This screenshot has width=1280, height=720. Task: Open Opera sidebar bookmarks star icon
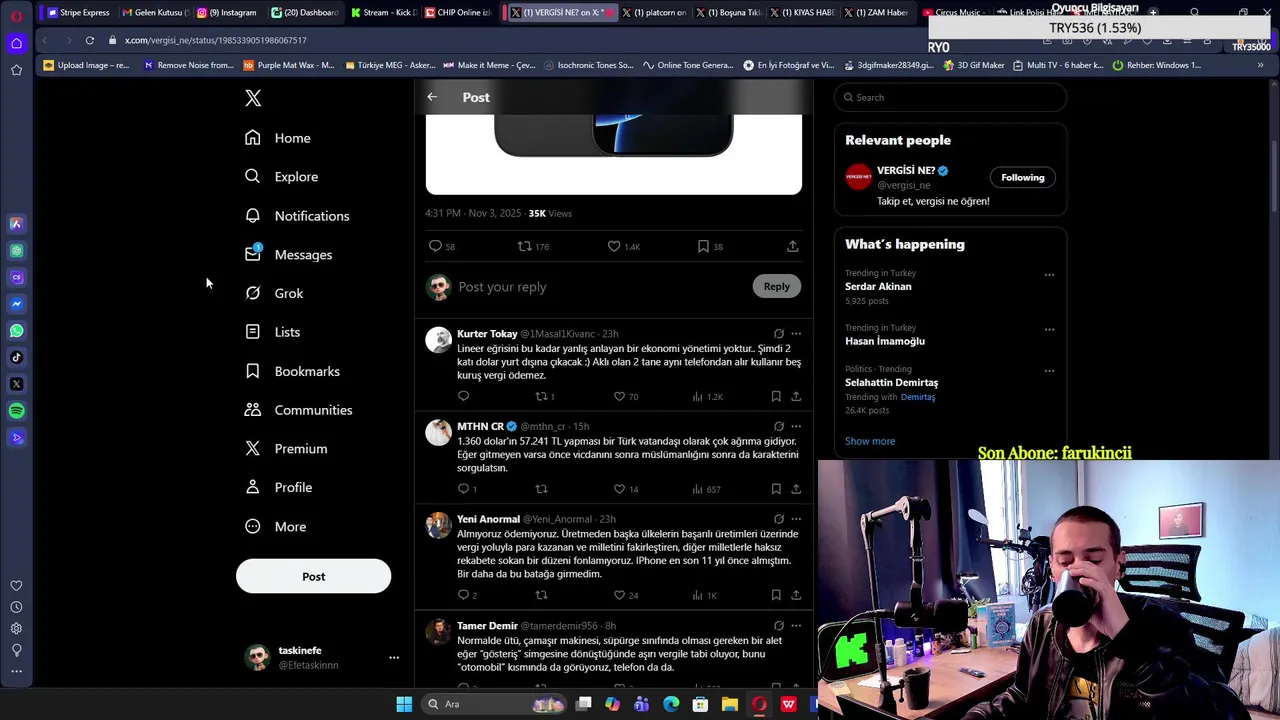pos(16,70)
